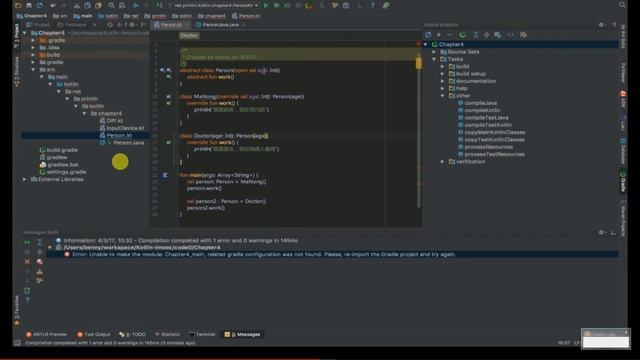Click the Chapter4 breadcrumb in navigation bar
Image resolution: width=640 pixels, height=360 pixels.
[x=32, y=16]
